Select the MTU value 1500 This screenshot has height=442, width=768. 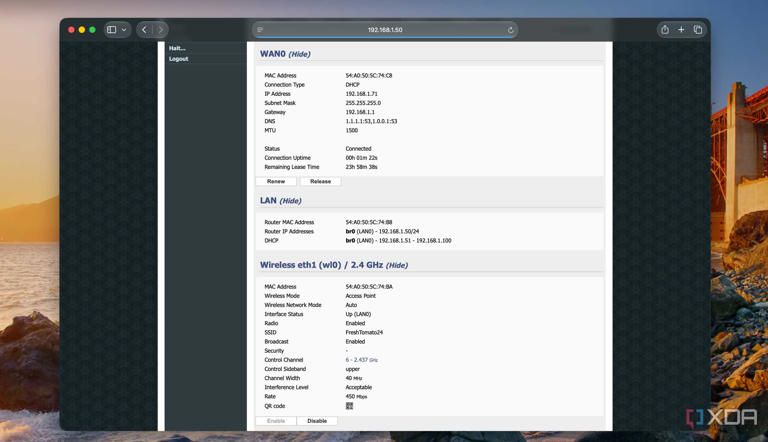coord(352,130)
